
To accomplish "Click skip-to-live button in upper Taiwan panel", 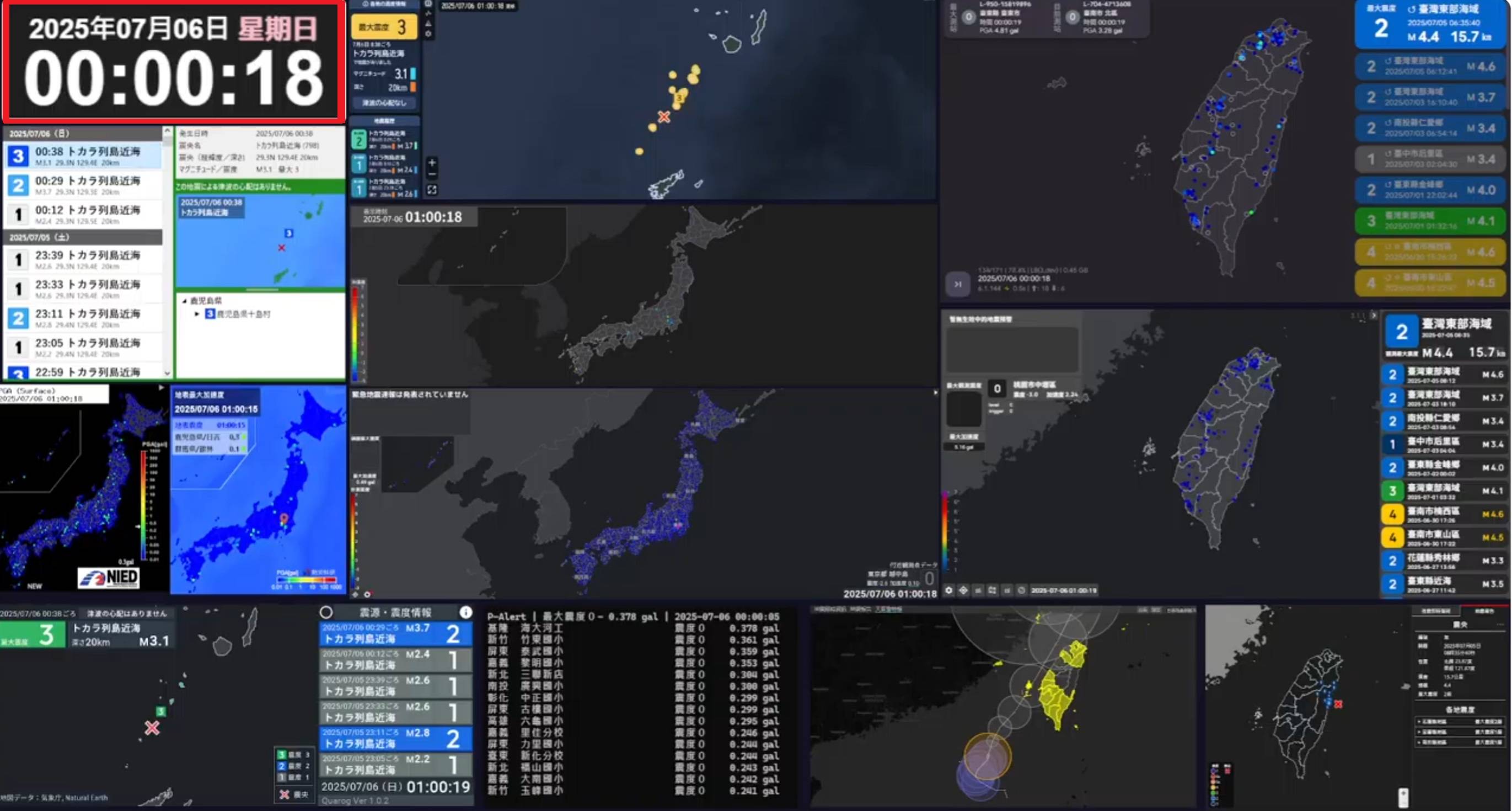I will 958,284.
